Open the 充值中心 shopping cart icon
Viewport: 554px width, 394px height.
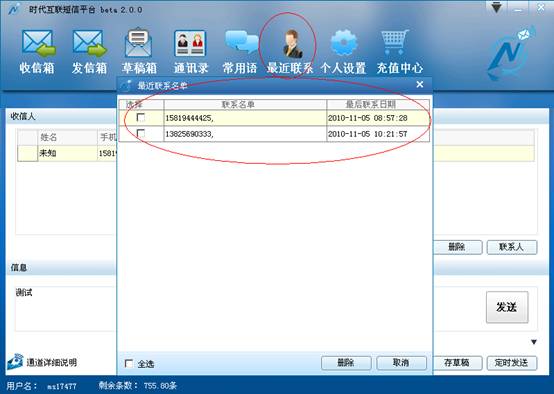(395, 42)
